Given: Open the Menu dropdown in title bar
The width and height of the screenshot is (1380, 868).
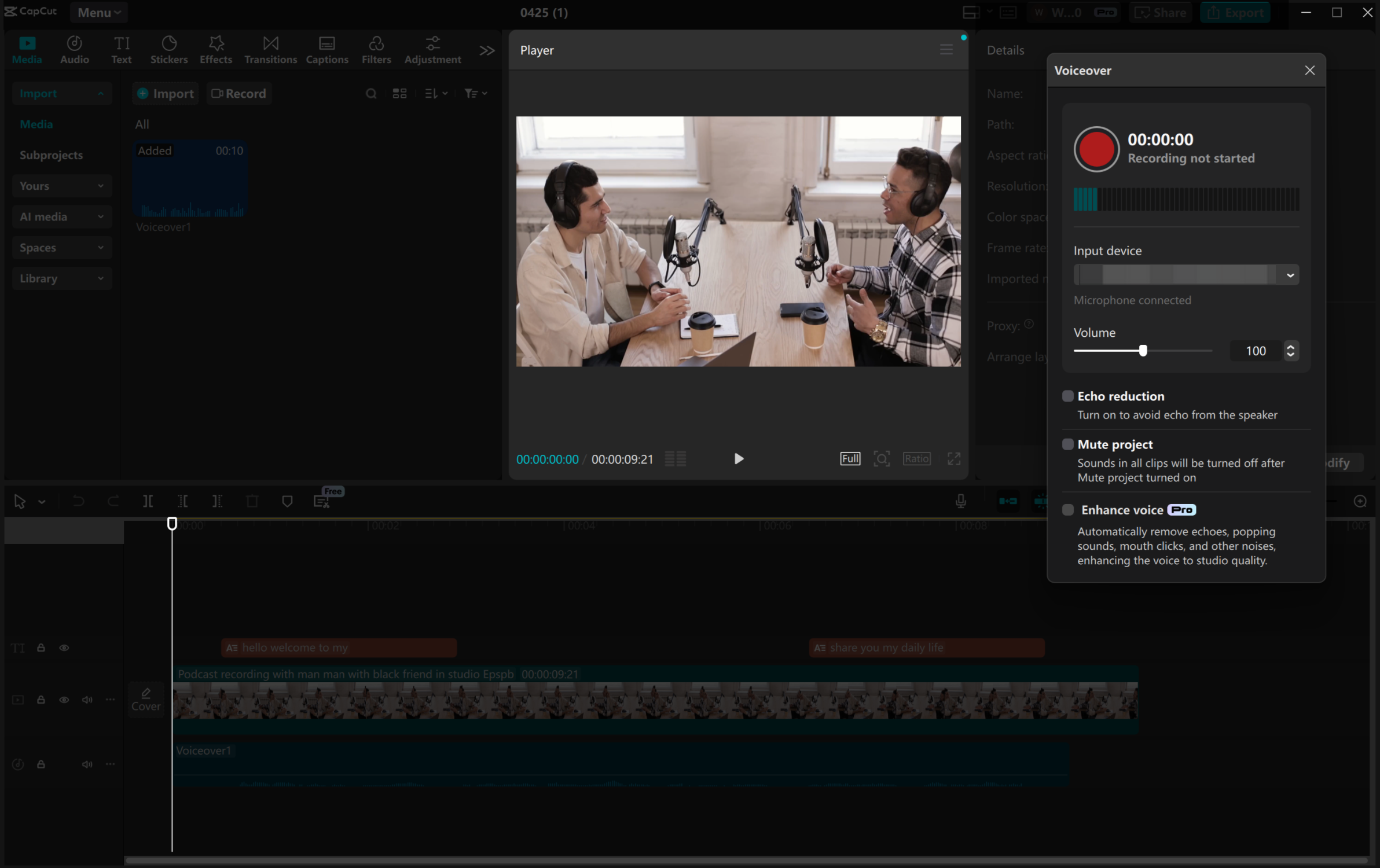Looking at the screenshot, I should click(x=99, y=12).
